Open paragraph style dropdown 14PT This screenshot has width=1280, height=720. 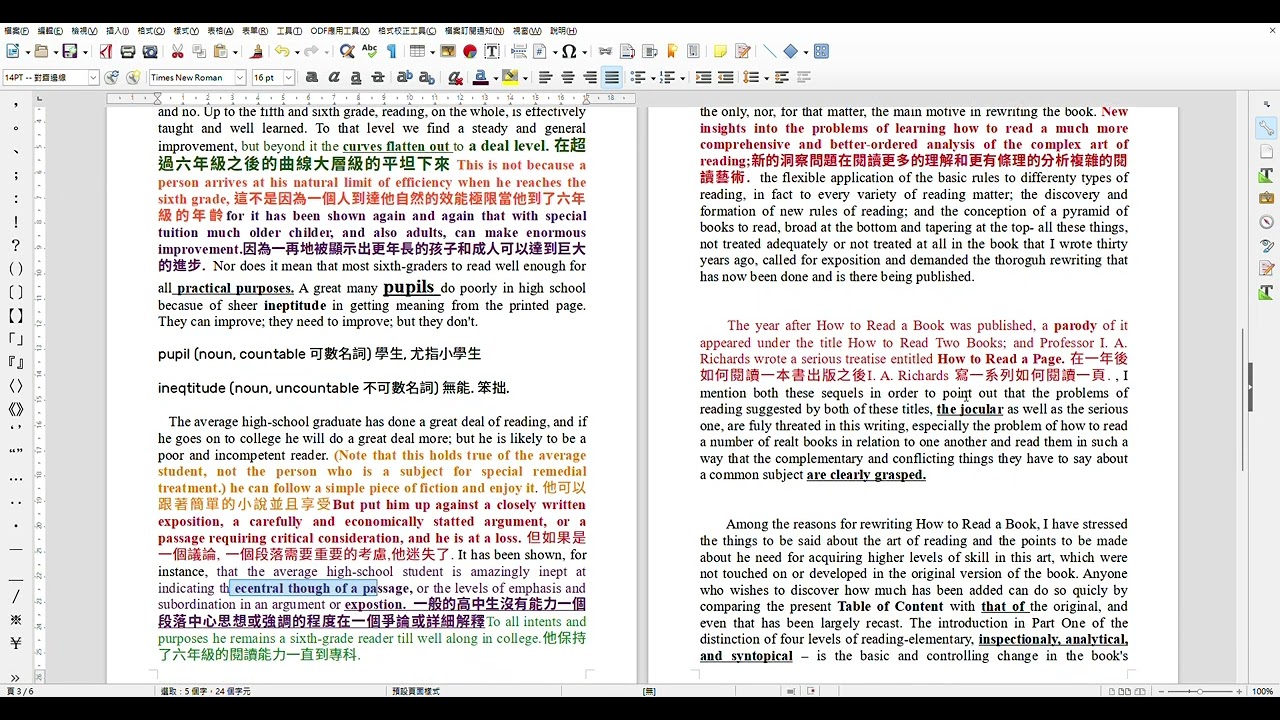(93, 77)
